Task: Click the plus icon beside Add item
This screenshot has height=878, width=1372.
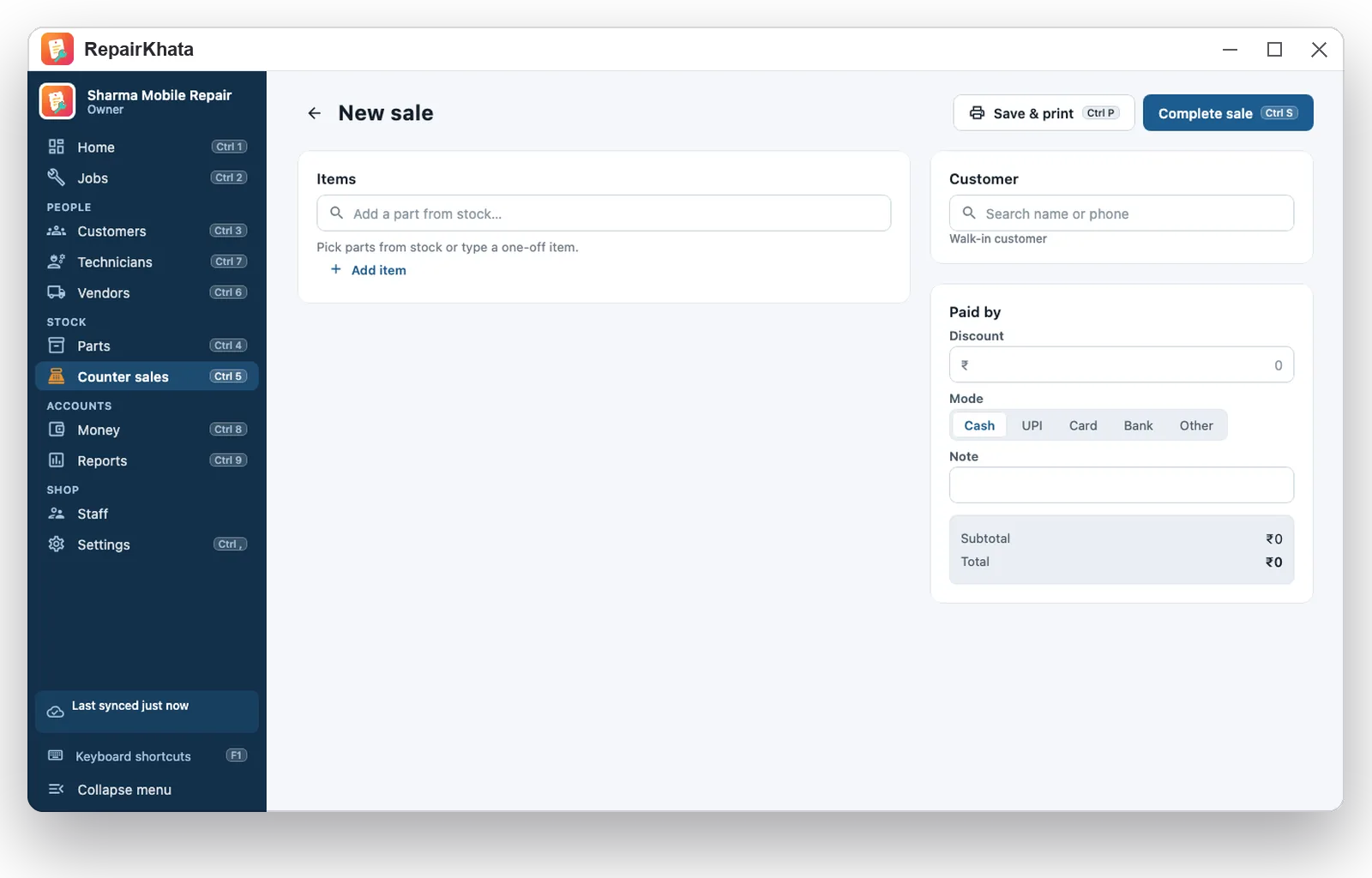Action: [336, 269]
